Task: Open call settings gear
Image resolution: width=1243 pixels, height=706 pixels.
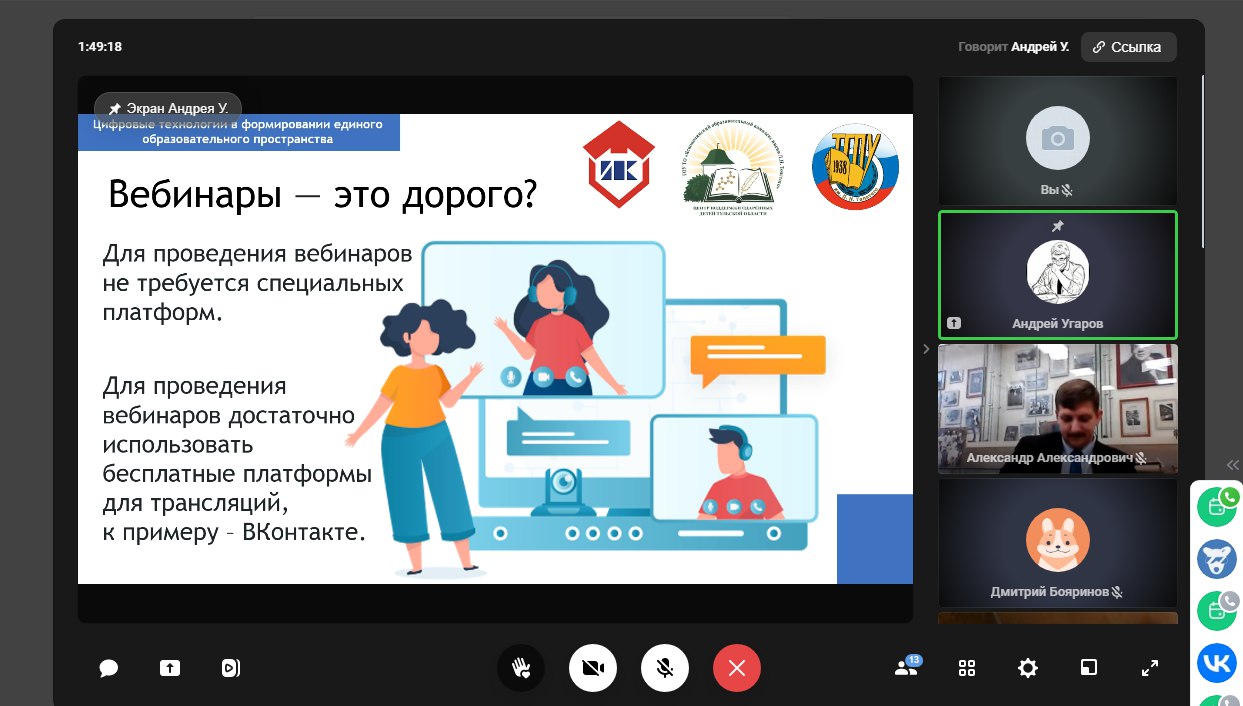Action: point(1027,668)
